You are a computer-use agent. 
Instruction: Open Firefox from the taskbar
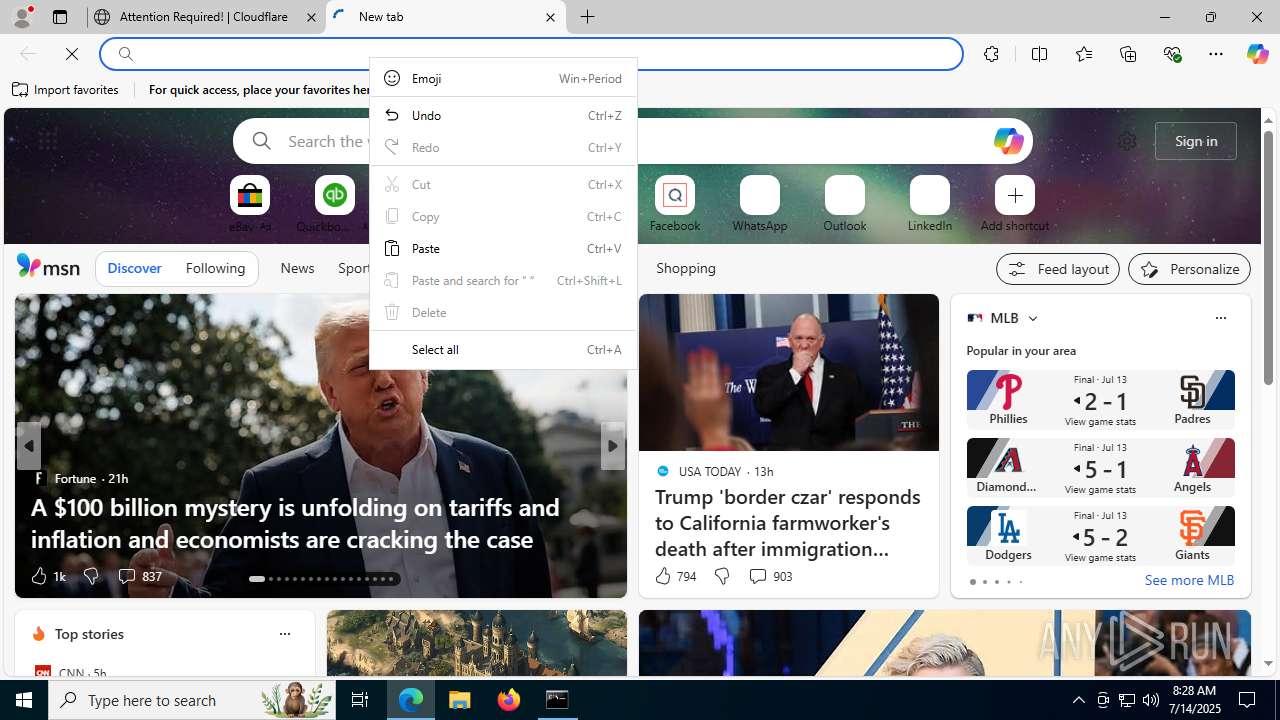pos(509,700)
